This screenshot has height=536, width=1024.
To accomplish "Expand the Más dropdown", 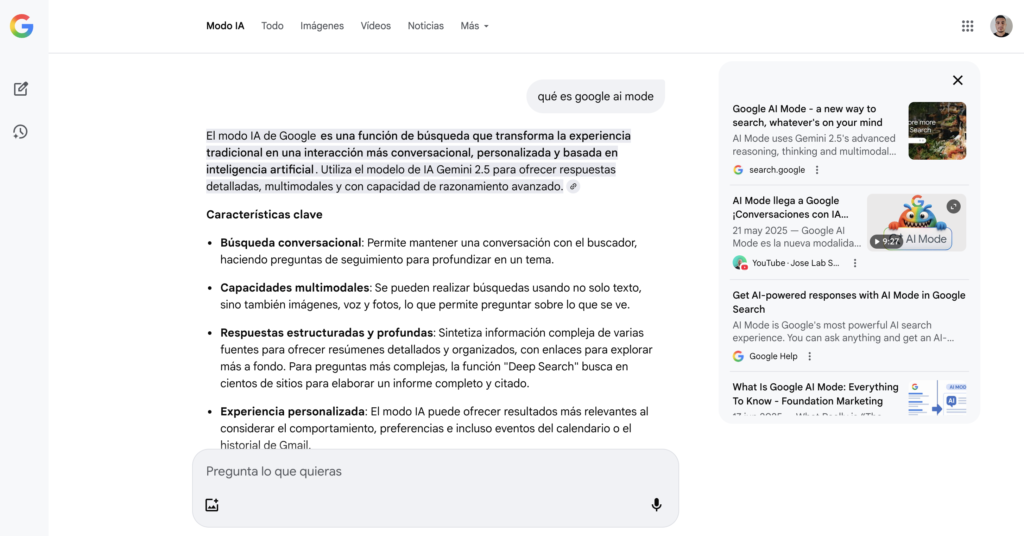I will (474, 26).
